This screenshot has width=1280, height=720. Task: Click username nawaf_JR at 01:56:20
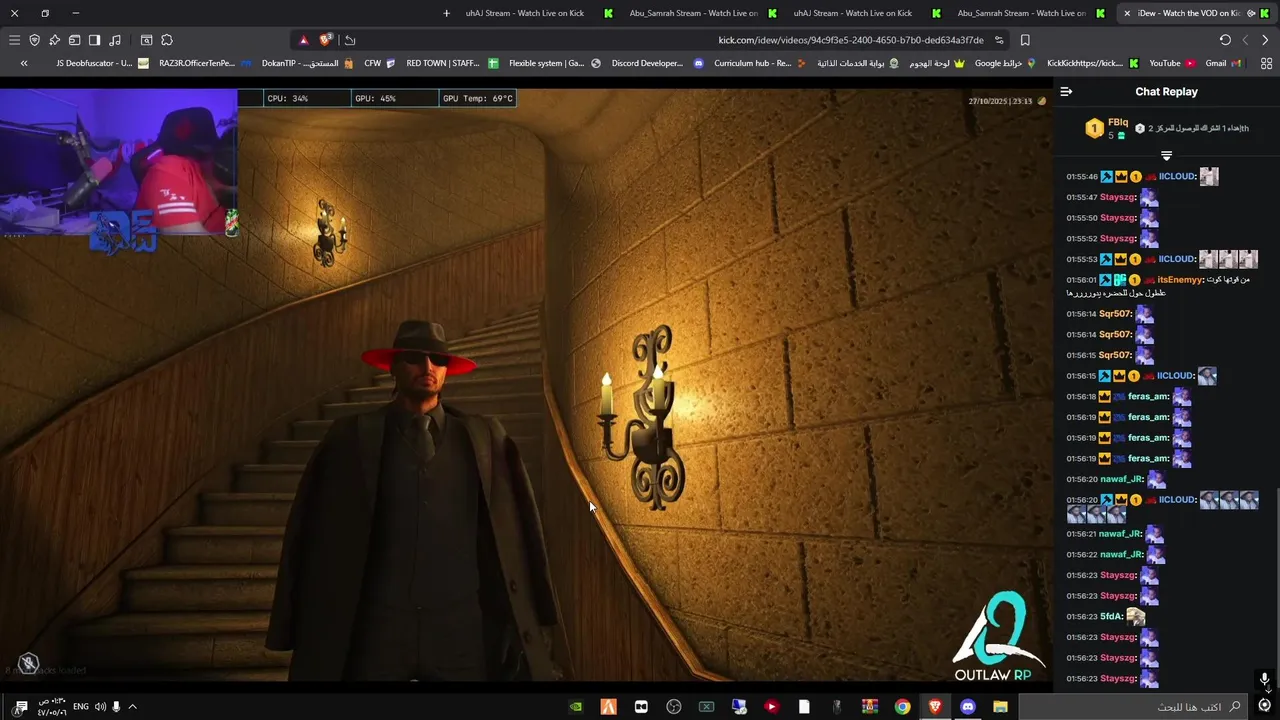pyautogui.click(x=1120, y=479)
